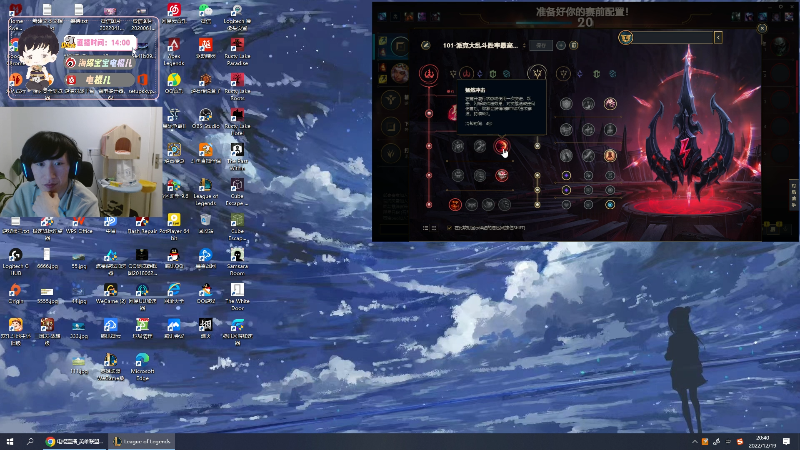The width and height of the screenshot is (800, 450).
Task: Toggle the checkbox below the rune trees
Action: click(x=449, y=228)
